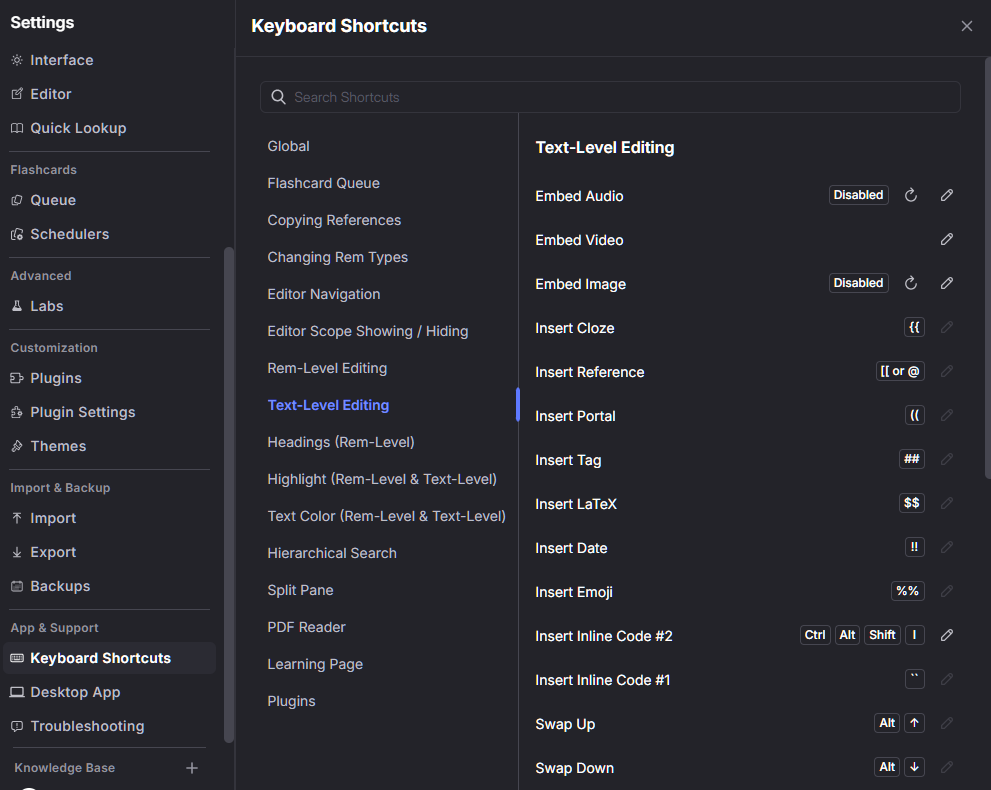Focus the Search Shortcuts input field
The width and height of the screenshot is (991, 790).
point(610,97)
